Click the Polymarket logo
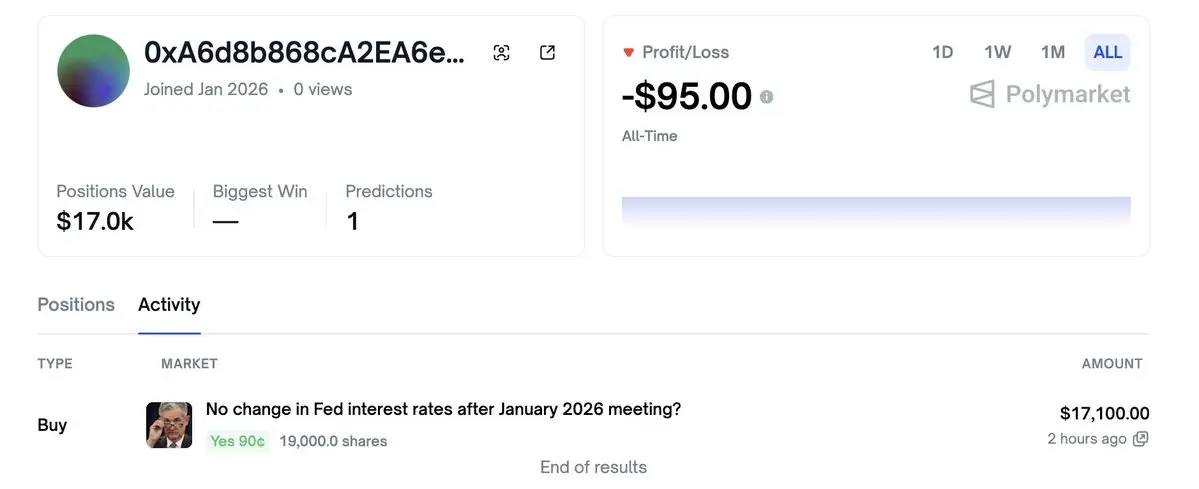 click(x=1050, y=95)
